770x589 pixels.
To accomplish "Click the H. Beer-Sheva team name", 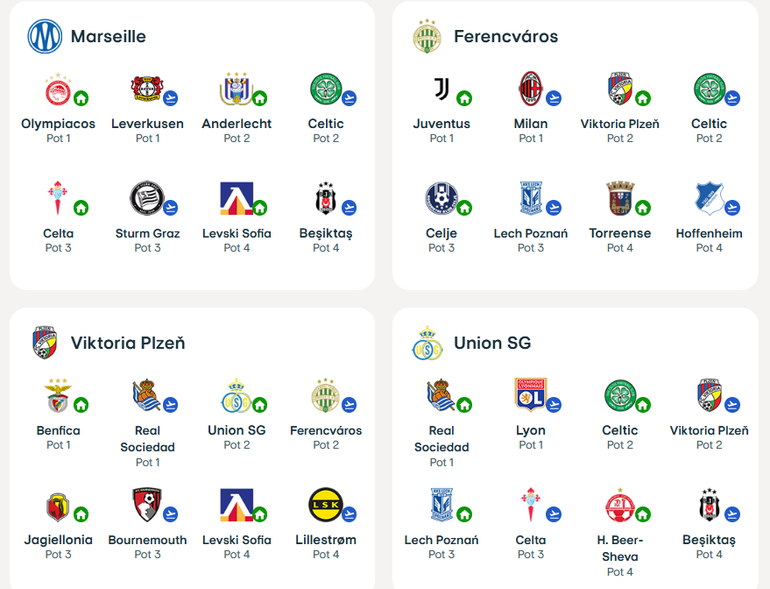I will (x=620, y=548).
